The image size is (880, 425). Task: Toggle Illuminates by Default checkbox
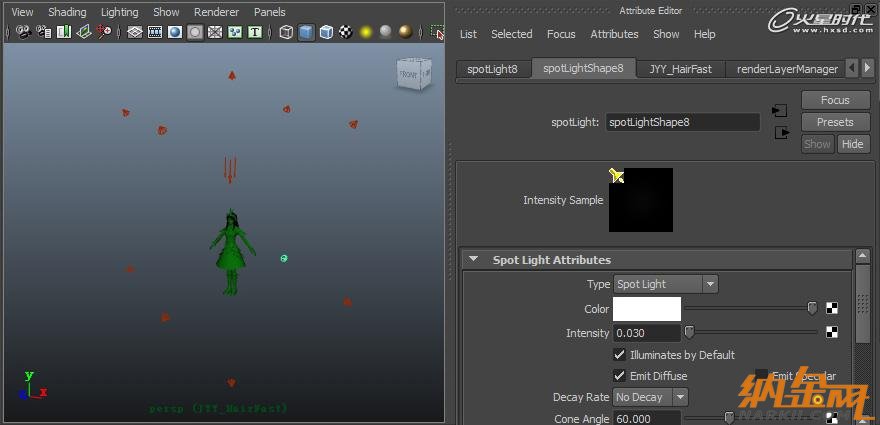(620, 354)
